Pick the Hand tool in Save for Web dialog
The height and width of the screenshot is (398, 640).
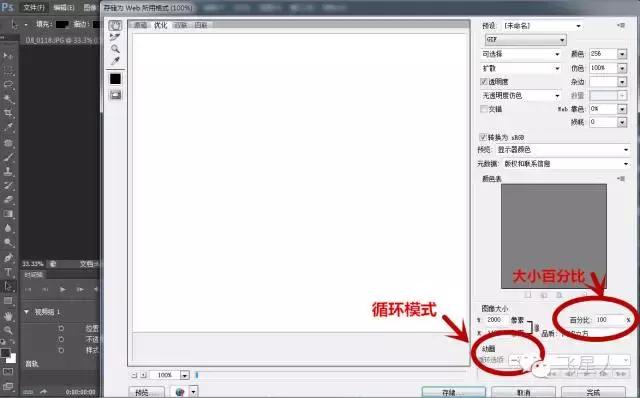pyautogui.click(x=115, y=26)
